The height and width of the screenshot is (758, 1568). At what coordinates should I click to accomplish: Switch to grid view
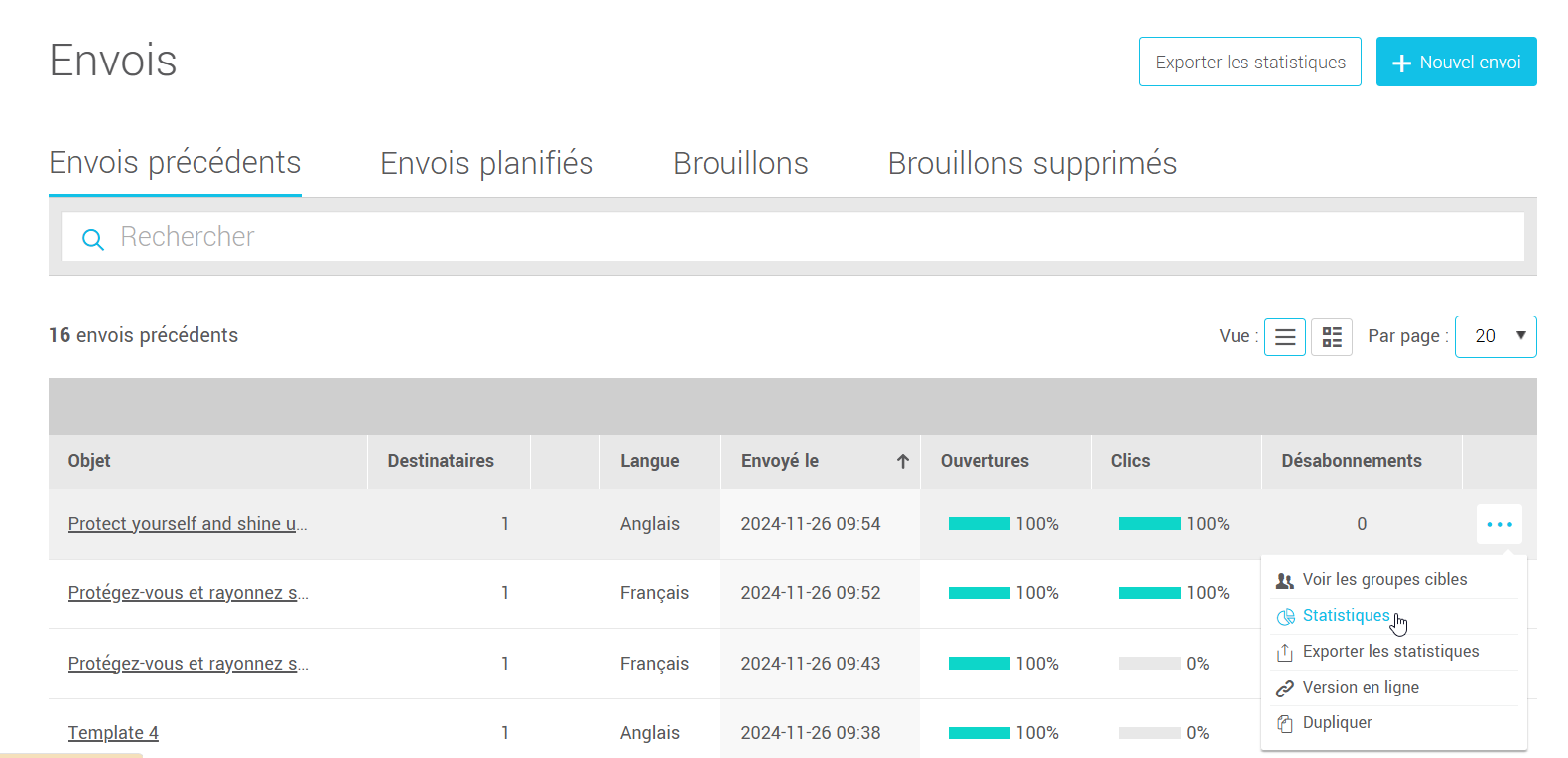click(x=1331, y=336)
